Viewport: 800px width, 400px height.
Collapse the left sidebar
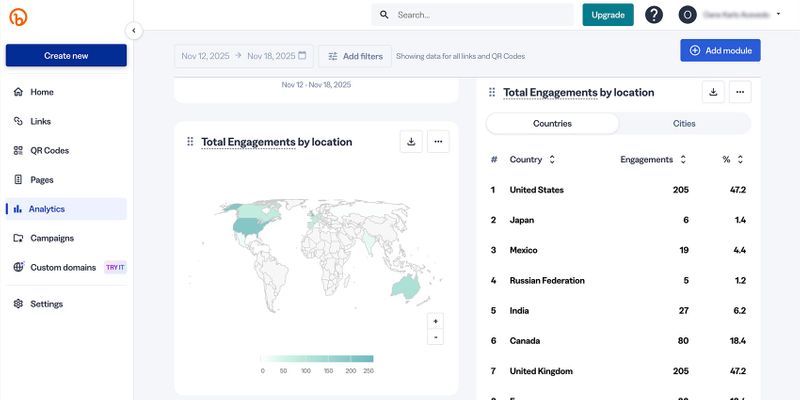pos(134,31)
